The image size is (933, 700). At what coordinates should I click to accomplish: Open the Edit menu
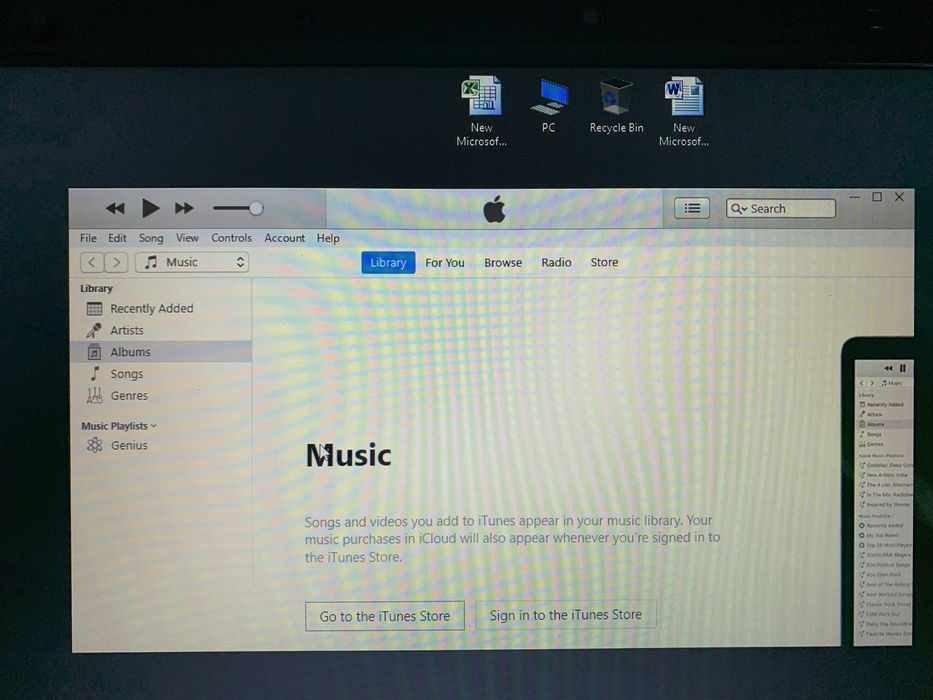(x=117, y=238)
